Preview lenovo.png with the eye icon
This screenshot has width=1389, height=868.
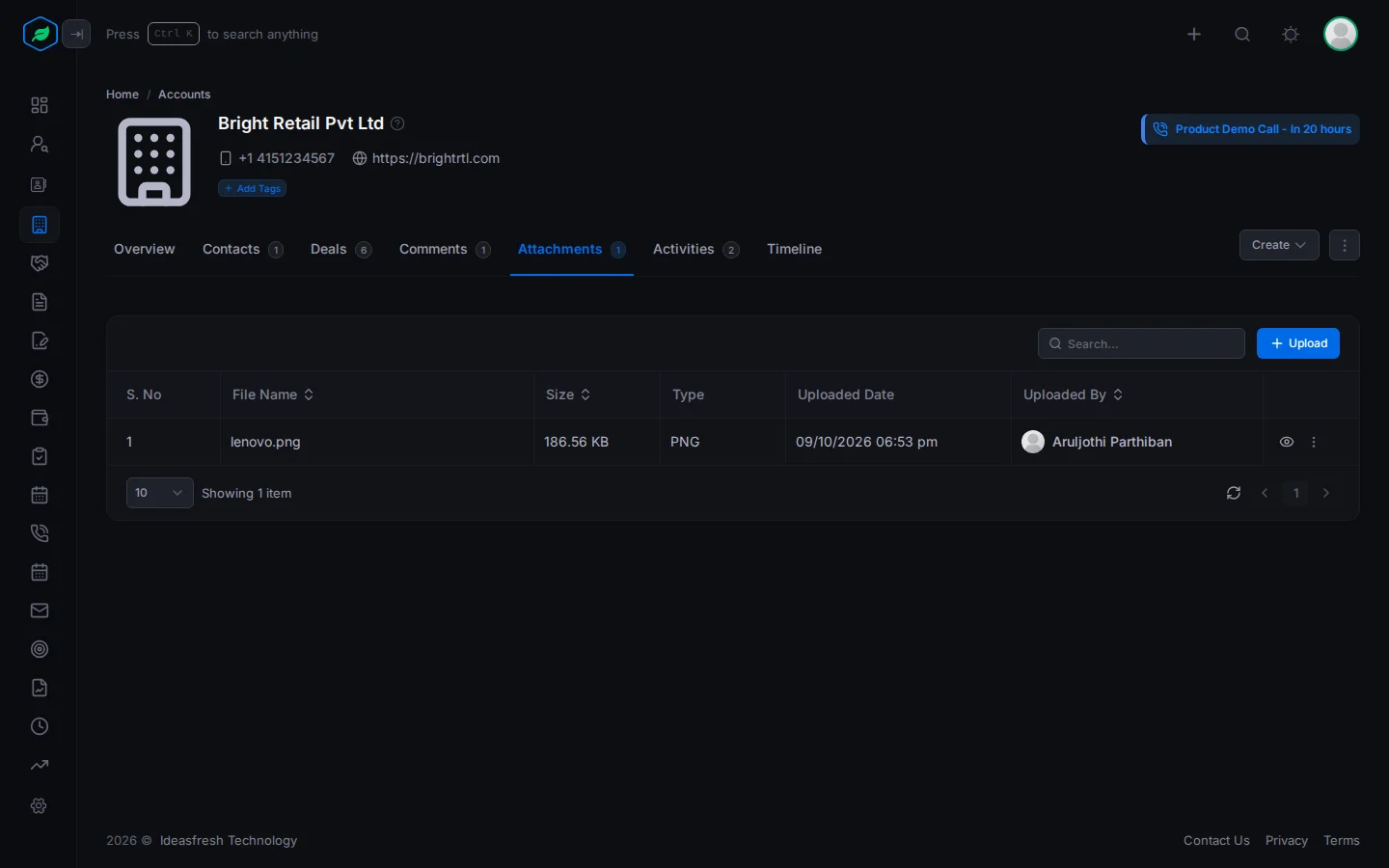coord(1287,442)
